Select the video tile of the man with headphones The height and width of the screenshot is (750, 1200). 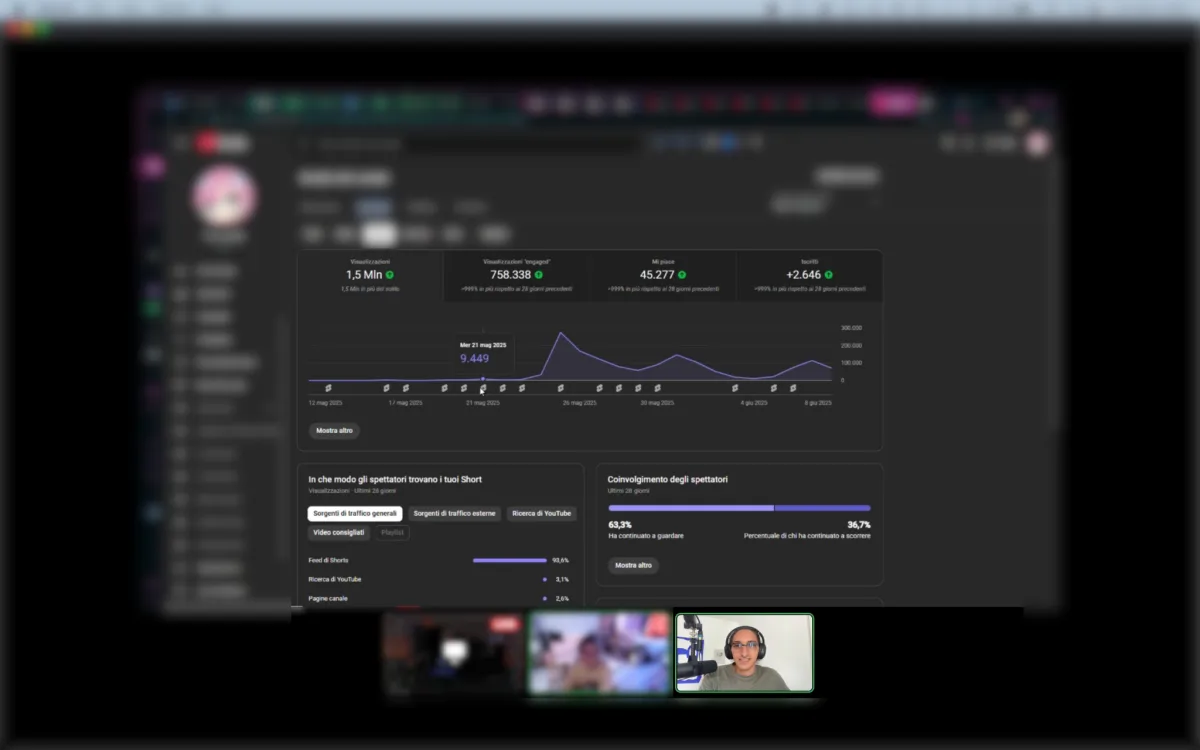(x=745, y=652)
